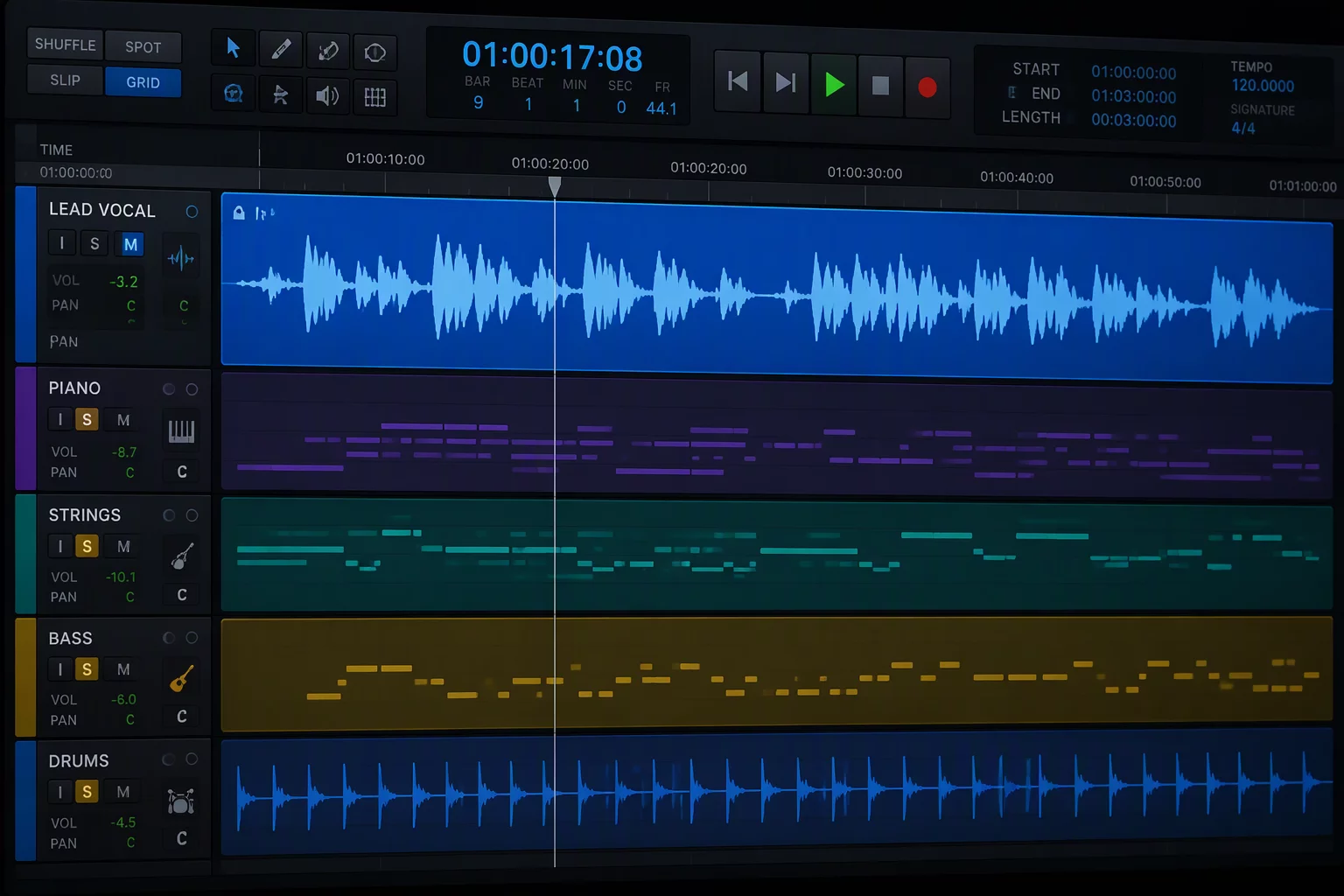
Task: Mute the Strings track
Action: click(123, 546)
